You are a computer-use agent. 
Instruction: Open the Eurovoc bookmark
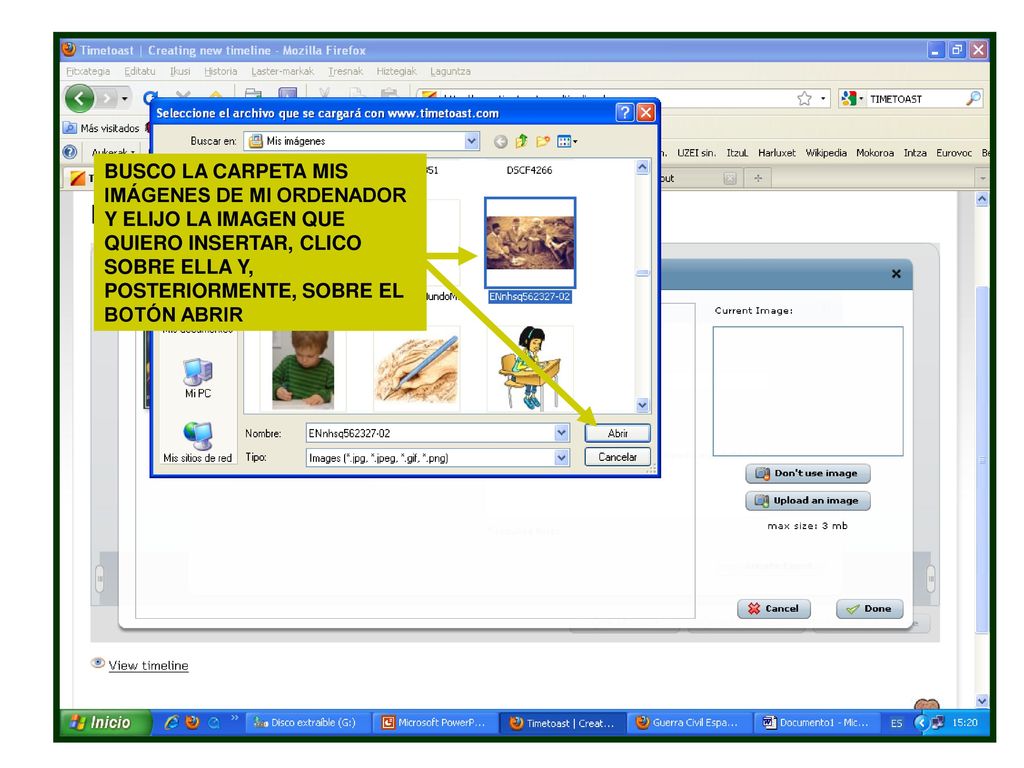click(954, 153)
